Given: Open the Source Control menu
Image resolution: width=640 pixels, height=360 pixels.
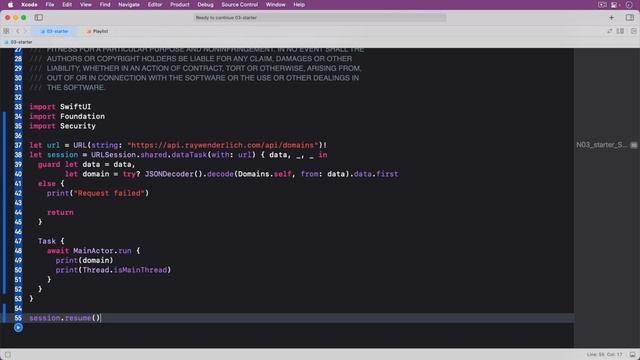Looking at the screenshot, I should 240,4.
